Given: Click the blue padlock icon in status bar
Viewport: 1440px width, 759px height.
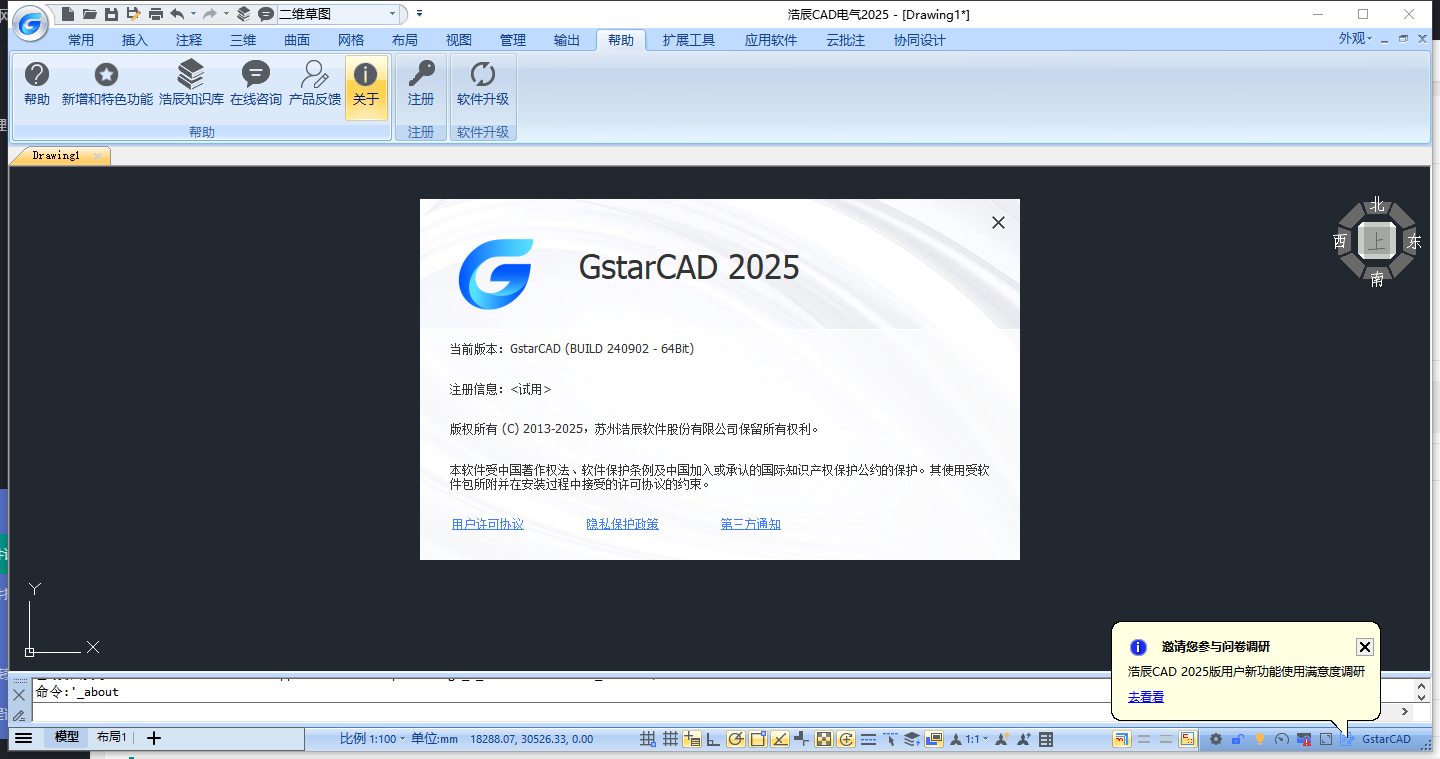Looking at the screenshot, I should point(1238,739).
